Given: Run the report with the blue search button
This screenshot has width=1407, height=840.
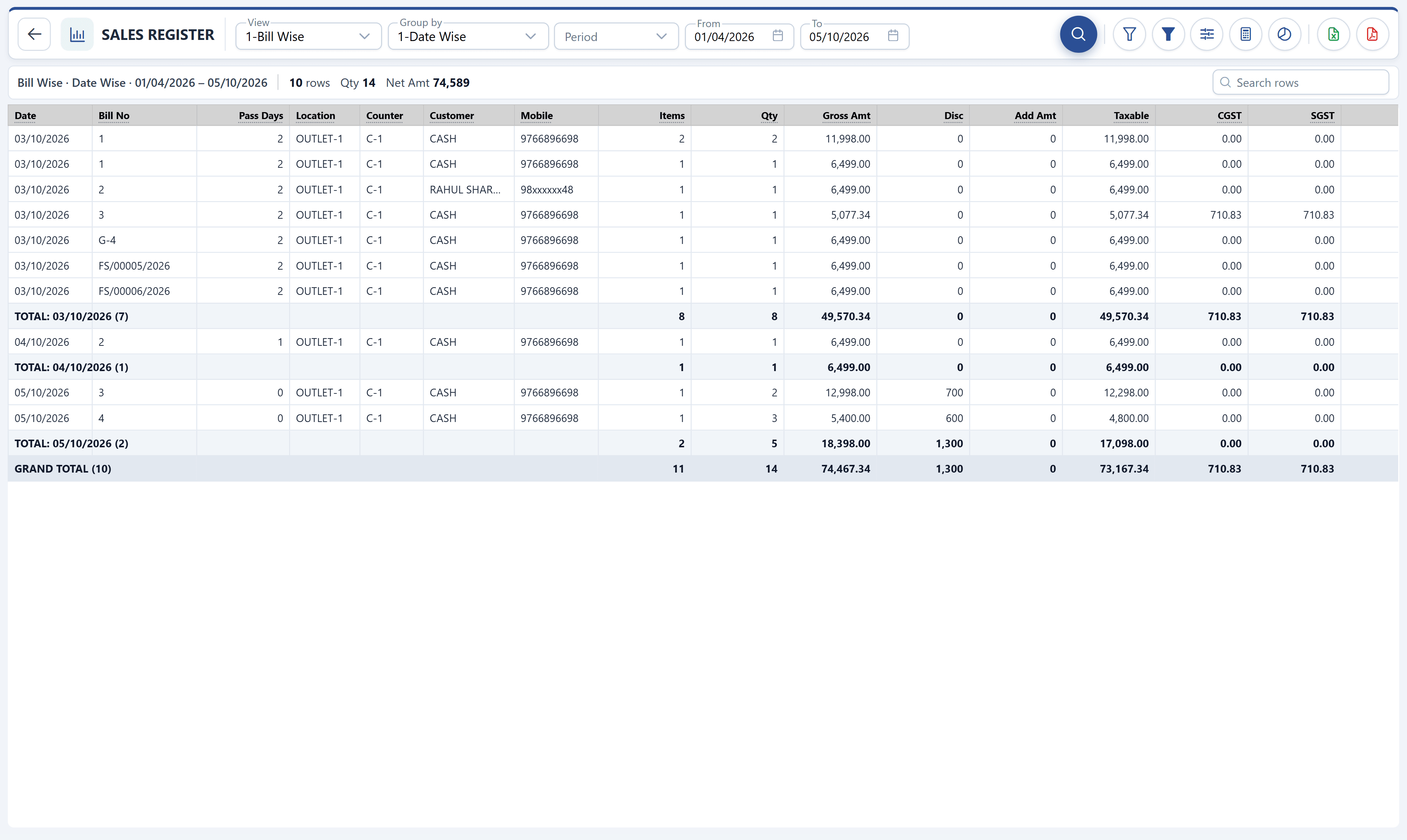Looking at the screenshot, I should pos(1078,34).
